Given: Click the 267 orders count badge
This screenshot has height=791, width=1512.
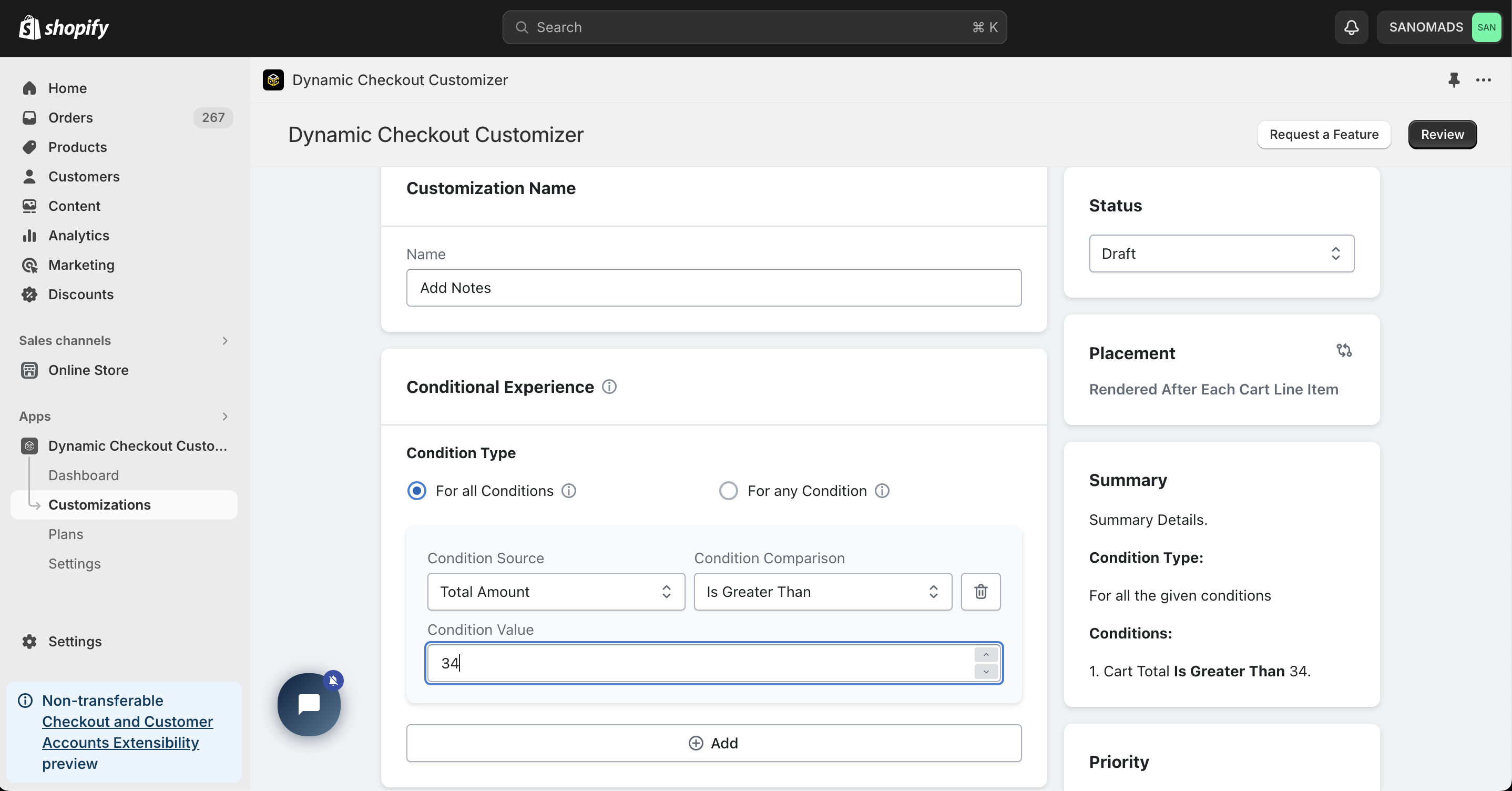Looking at the screenshot, I should tap(213, 117).
